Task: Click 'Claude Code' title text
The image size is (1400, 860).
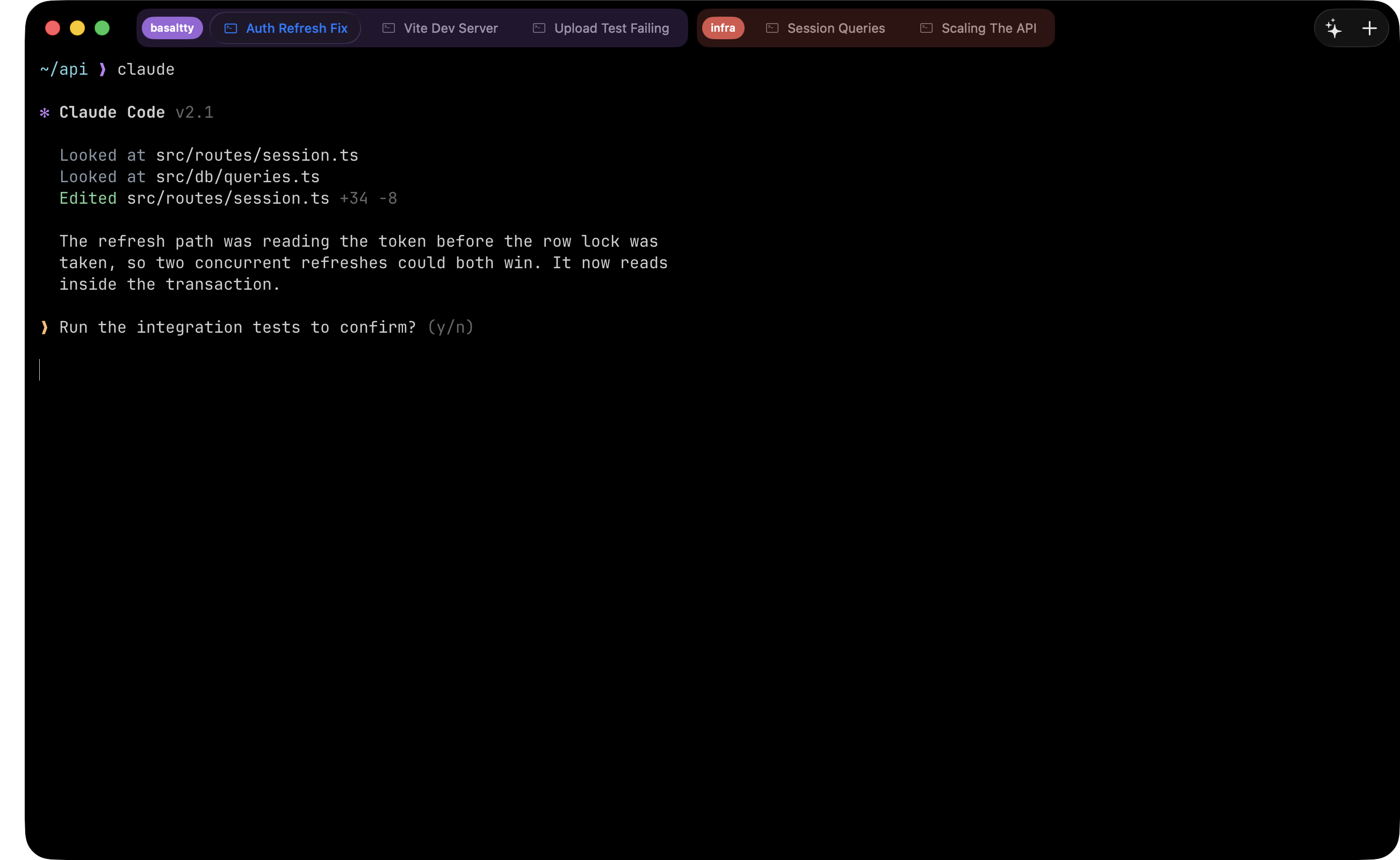Action: [x=112, y=112]
